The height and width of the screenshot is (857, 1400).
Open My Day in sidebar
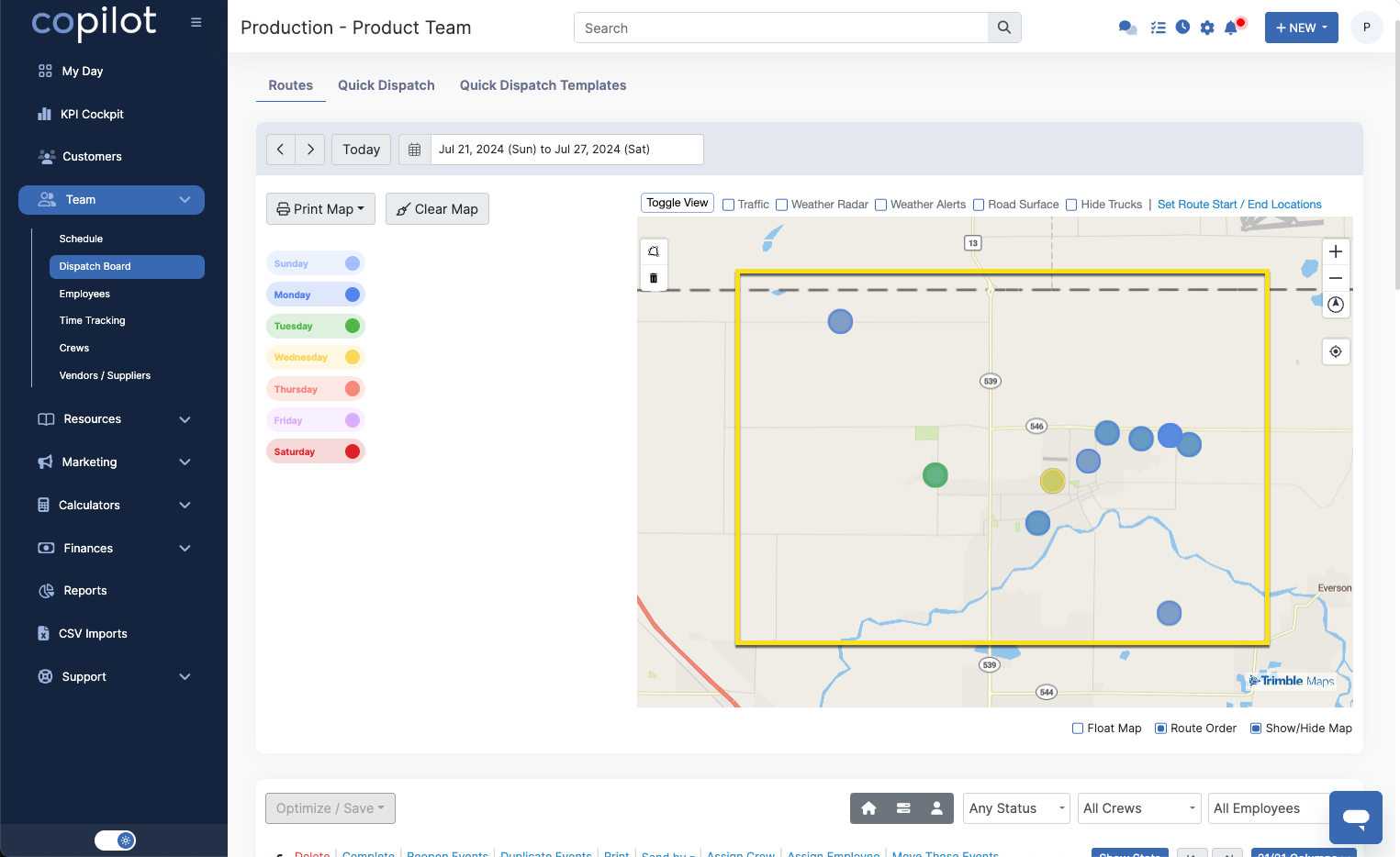(x=83, y=71)
